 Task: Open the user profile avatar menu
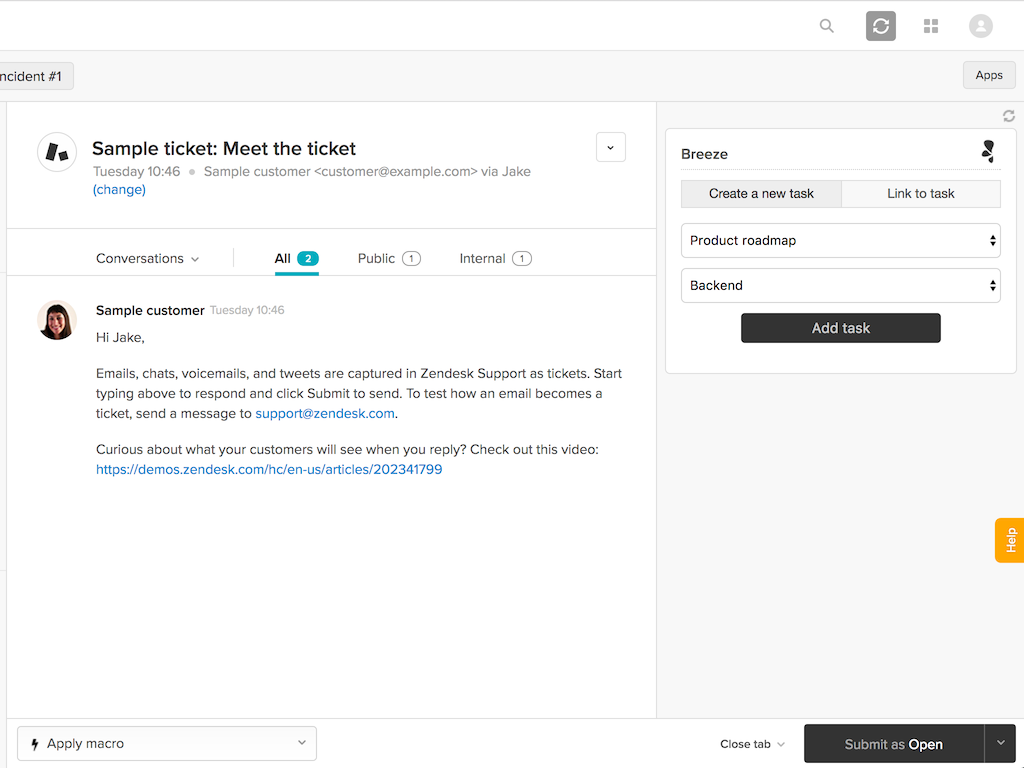[980, 26]
